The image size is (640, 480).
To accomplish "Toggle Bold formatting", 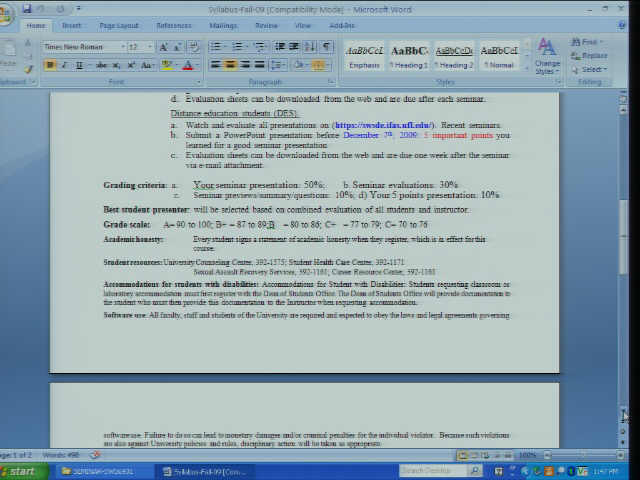I will [50, 65].
